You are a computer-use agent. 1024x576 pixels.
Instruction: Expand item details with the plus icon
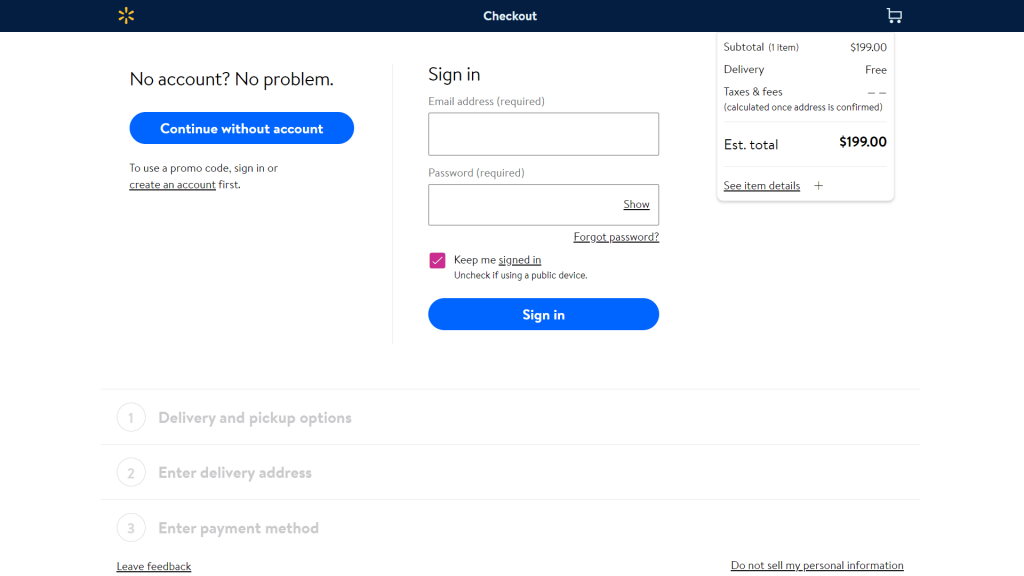pos(819,186)
